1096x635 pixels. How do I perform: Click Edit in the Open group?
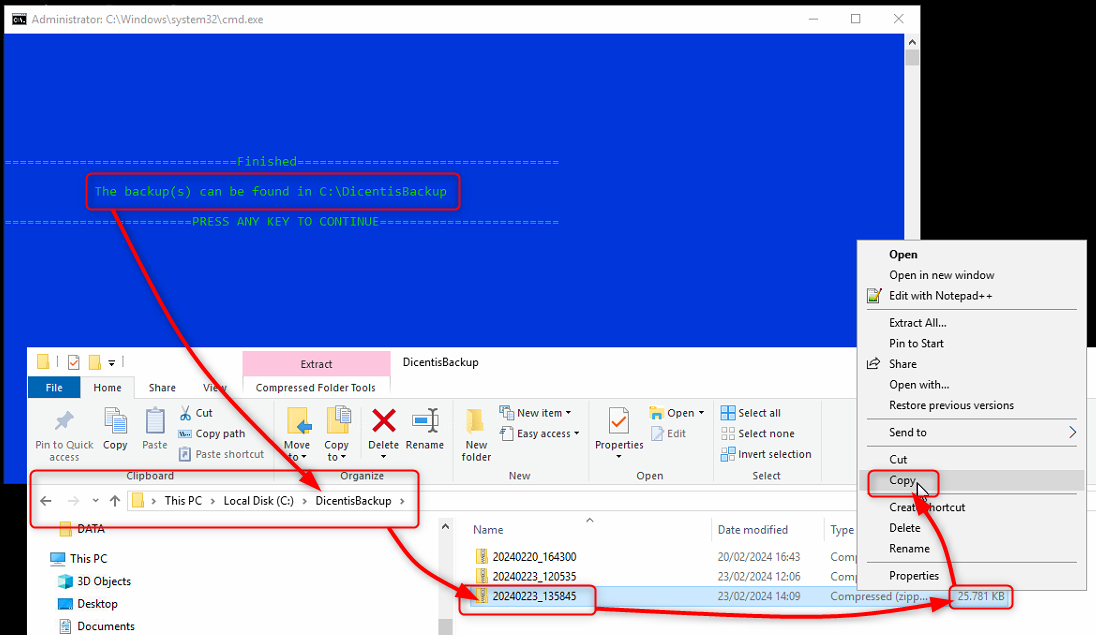(x=668, y=434)
